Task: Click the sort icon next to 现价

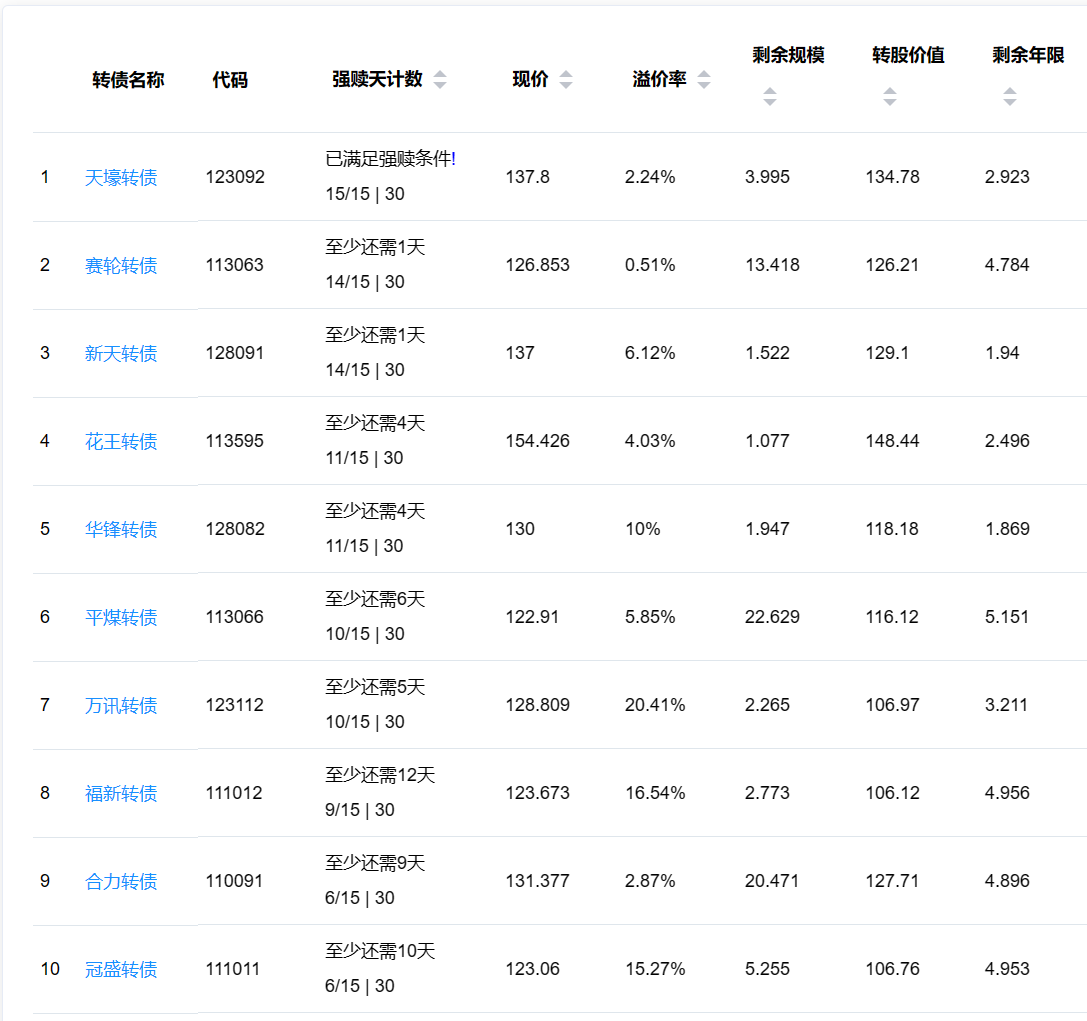Action: click(x=566, y=80)
